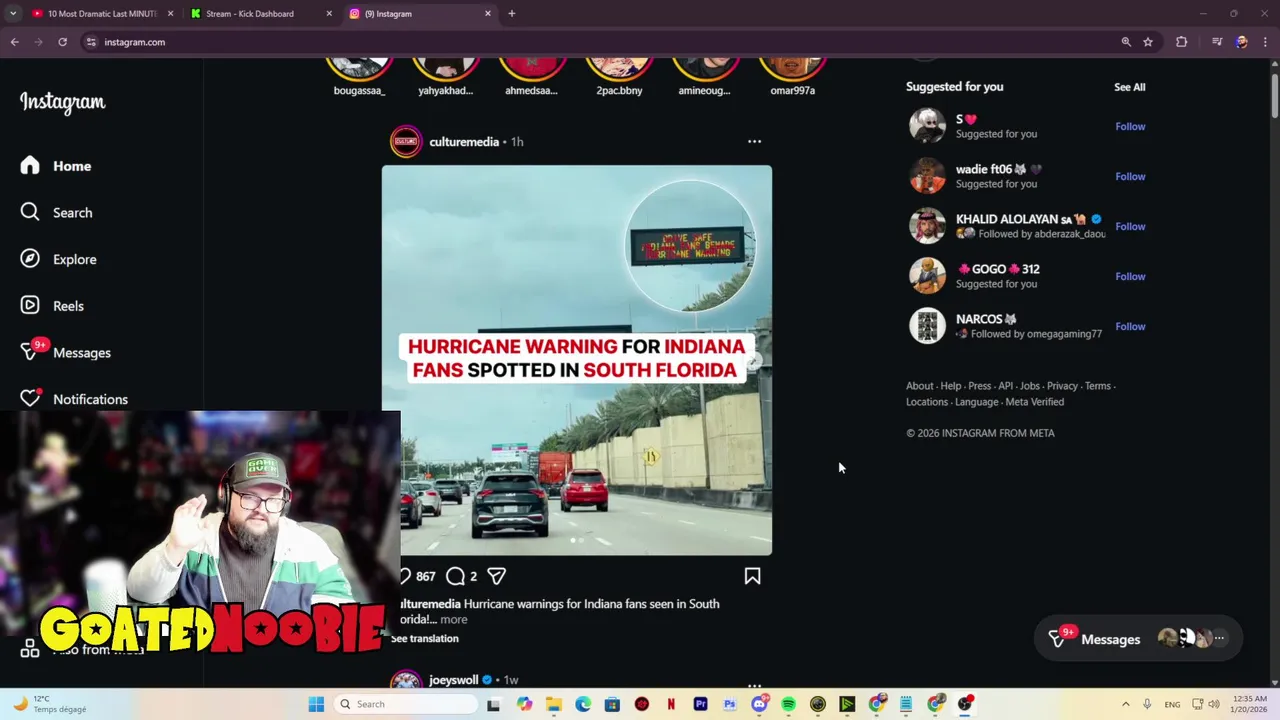The height and width of the screenshot is (720, 1280).
Task: Open Reels from the sidebar
Action: [x=53, y=306]
